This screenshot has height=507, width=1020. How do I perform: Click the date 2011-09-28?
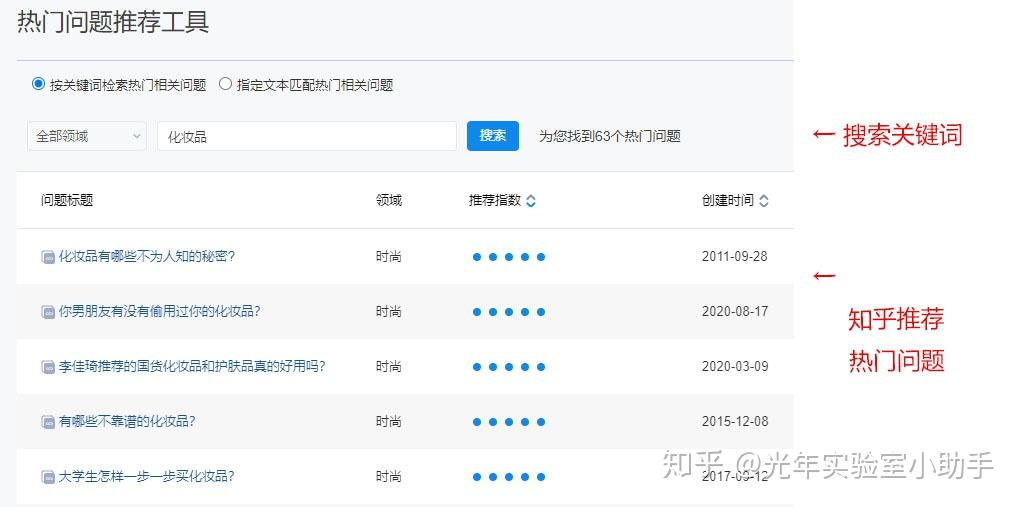pyautogui.click(x=735, y=256)
